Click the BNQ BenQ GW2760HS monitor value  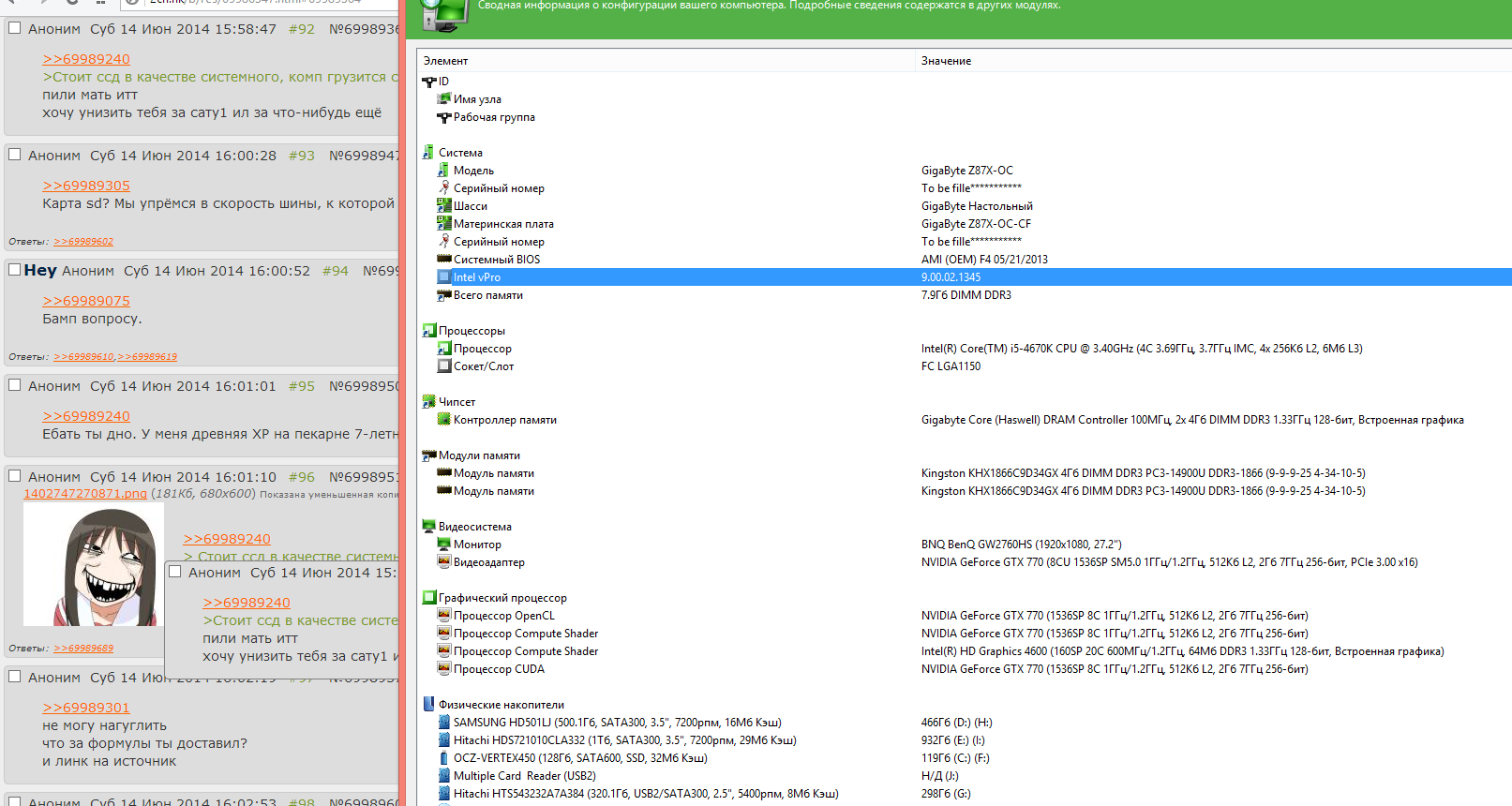click(1022, 545)
